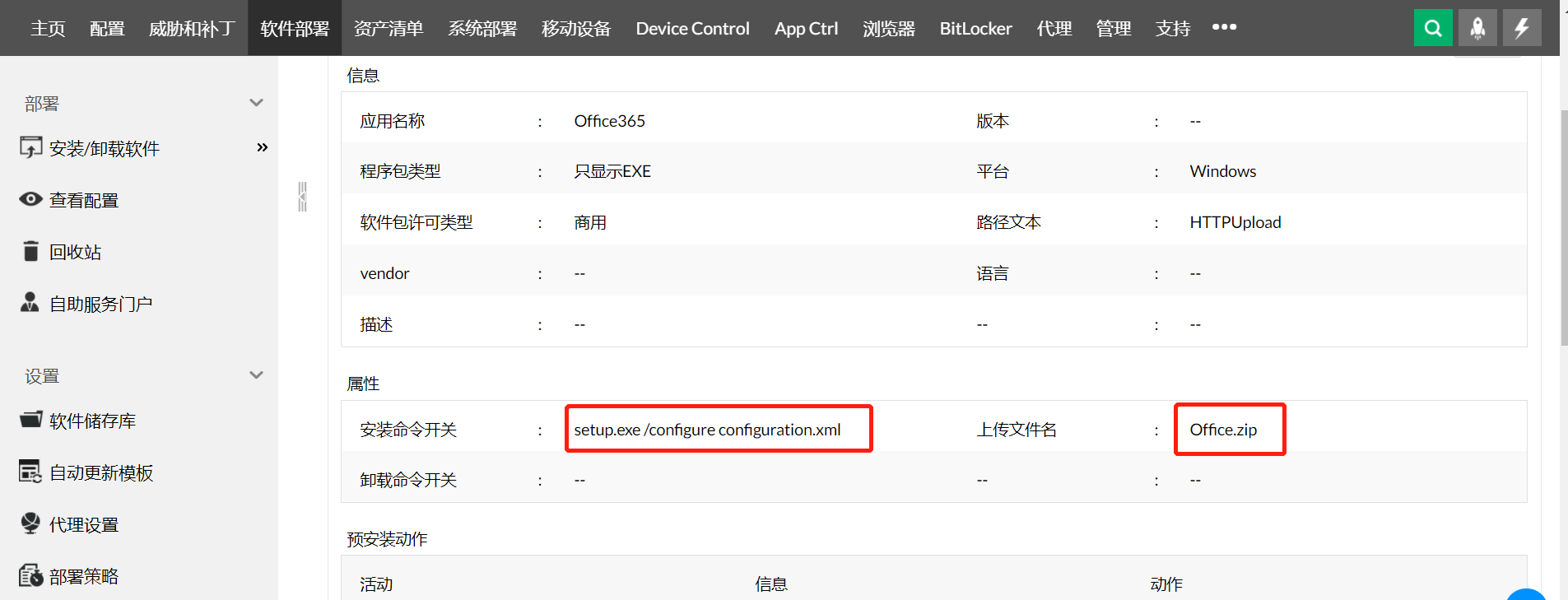Viewport: 1568px width, 600px height.
Task: Open the Device Control tab
Action: pyautogui.click(x=692, y=29)
